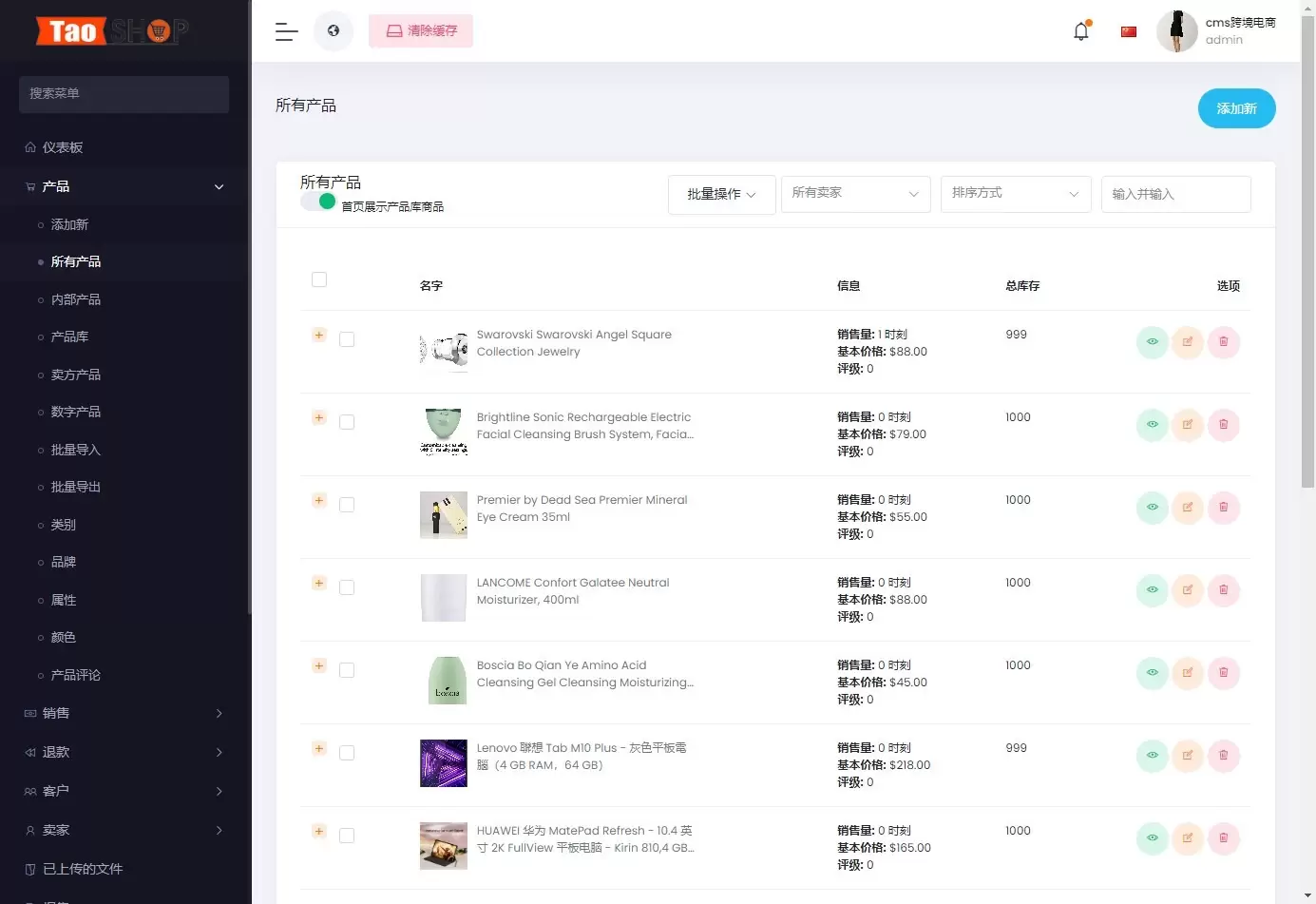Edit the Premier Dead Sea Eye Cream

coord(1188,508)
